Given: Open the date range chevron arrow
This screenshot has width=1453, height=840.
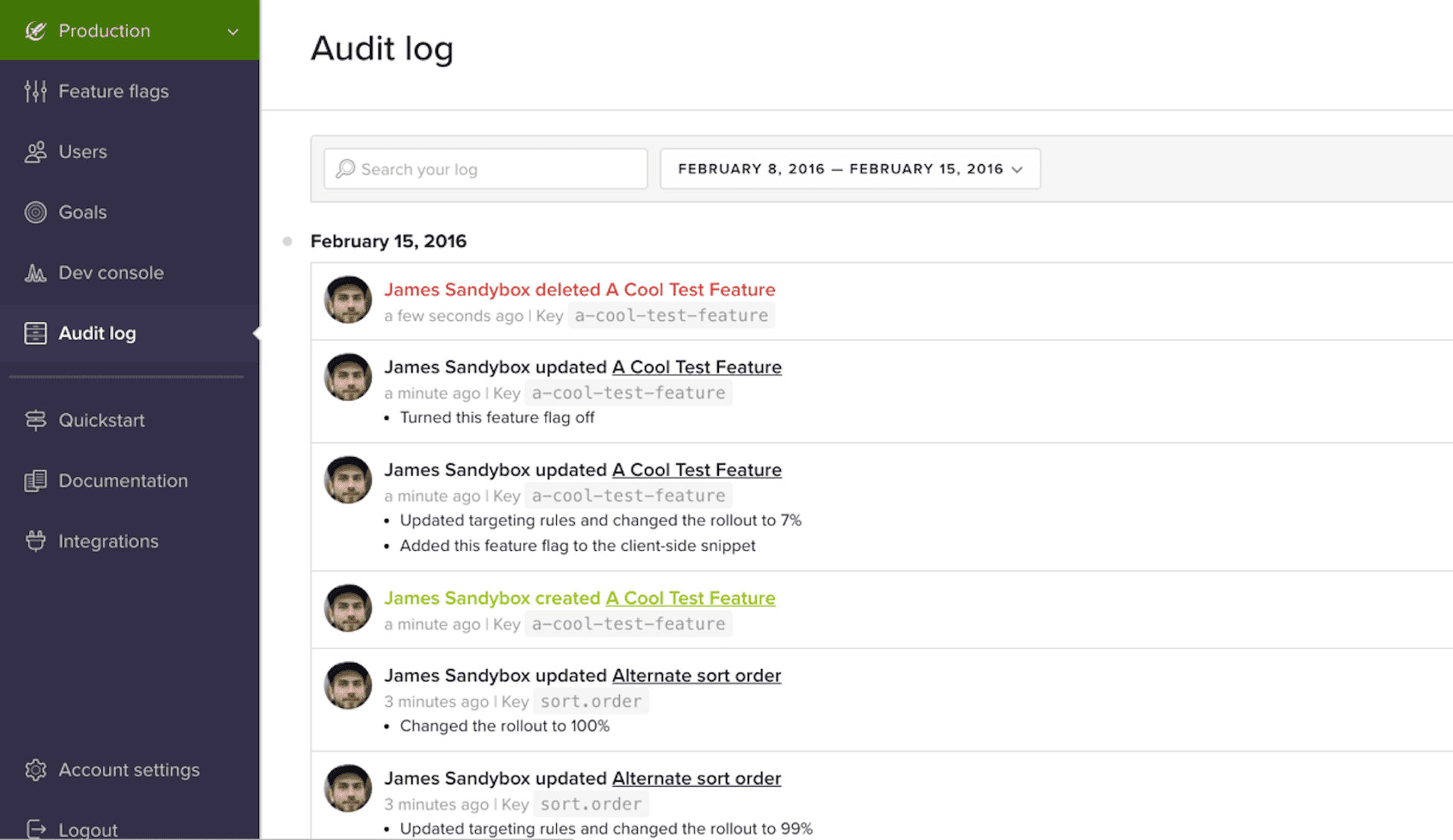Looking at the screenshot, I should pyautogui.click(x=1018, y=170).
